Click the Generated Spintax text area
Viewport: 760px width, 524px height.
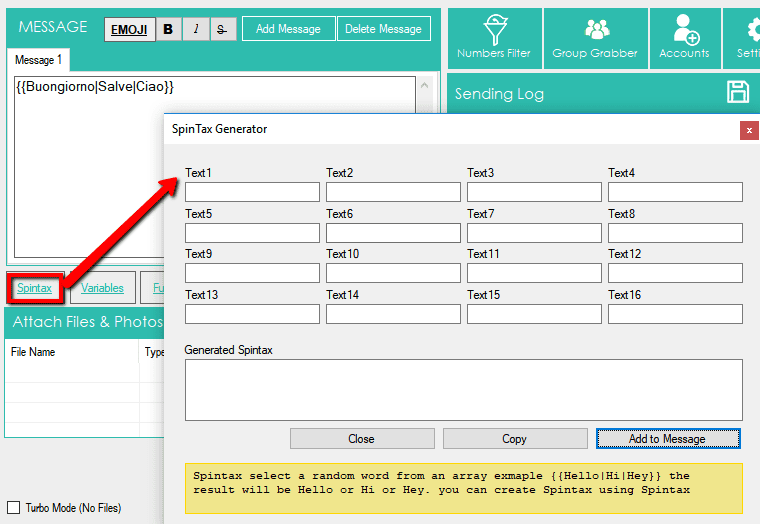[463, 390]
